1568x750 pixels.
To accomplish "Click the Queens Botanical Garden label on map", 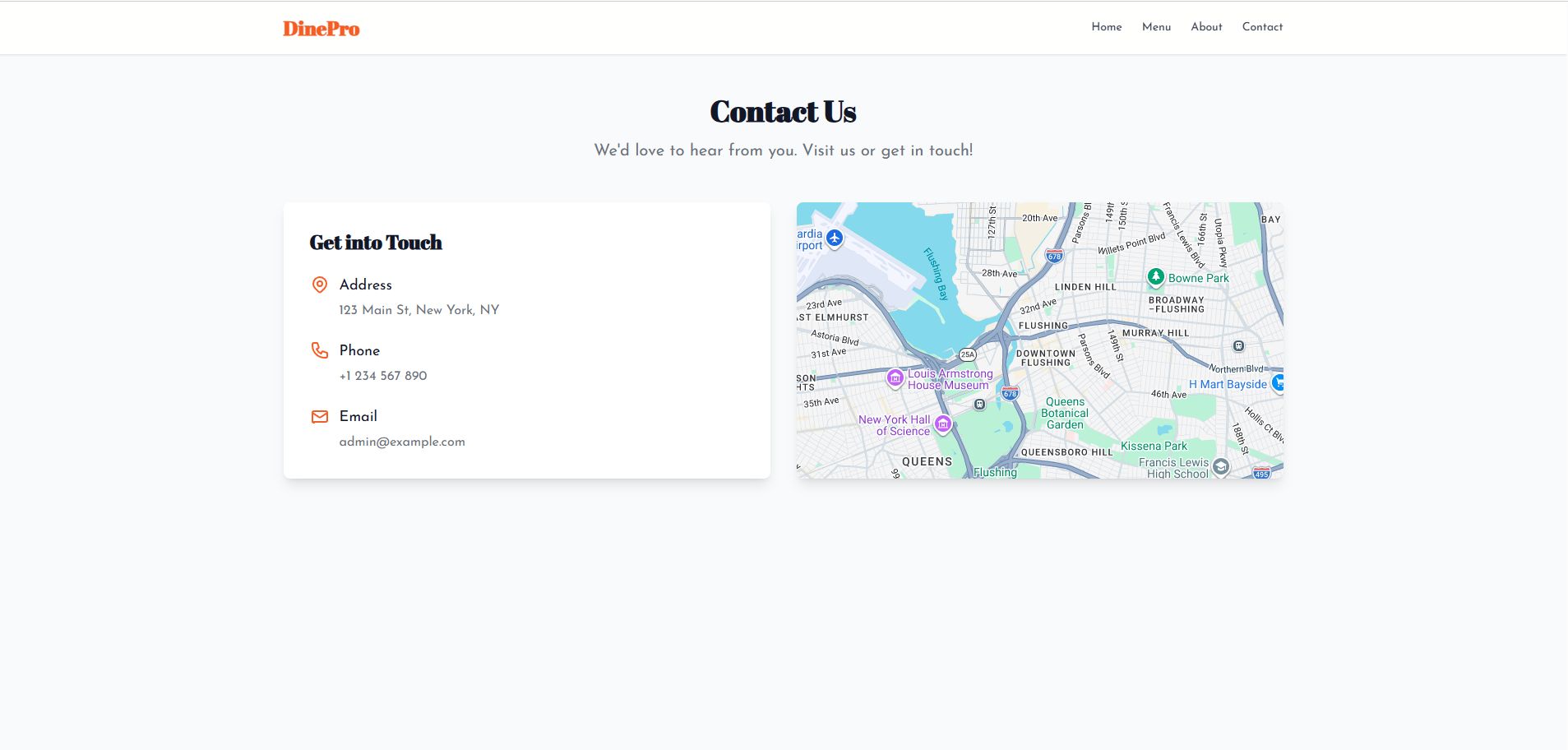I will click(x=1065, y=414).
